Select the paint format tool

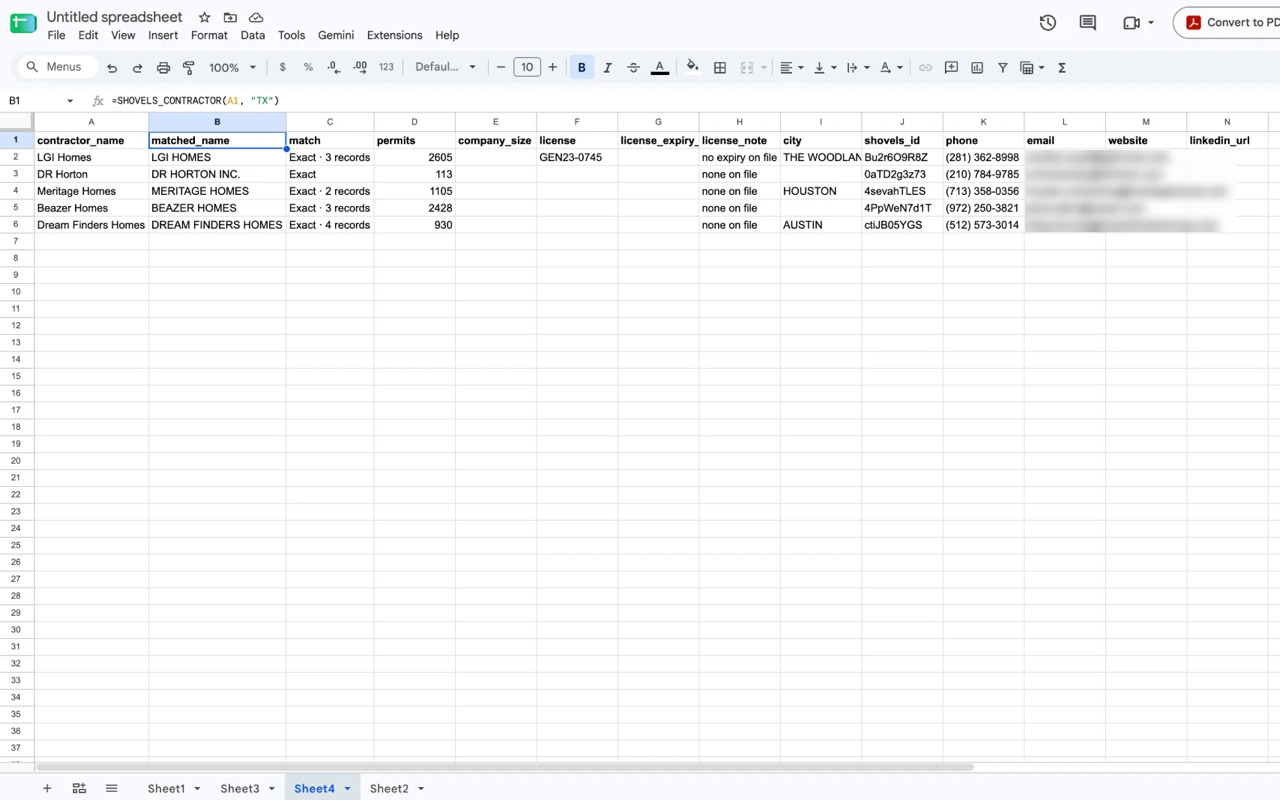(x=189, y=68)
